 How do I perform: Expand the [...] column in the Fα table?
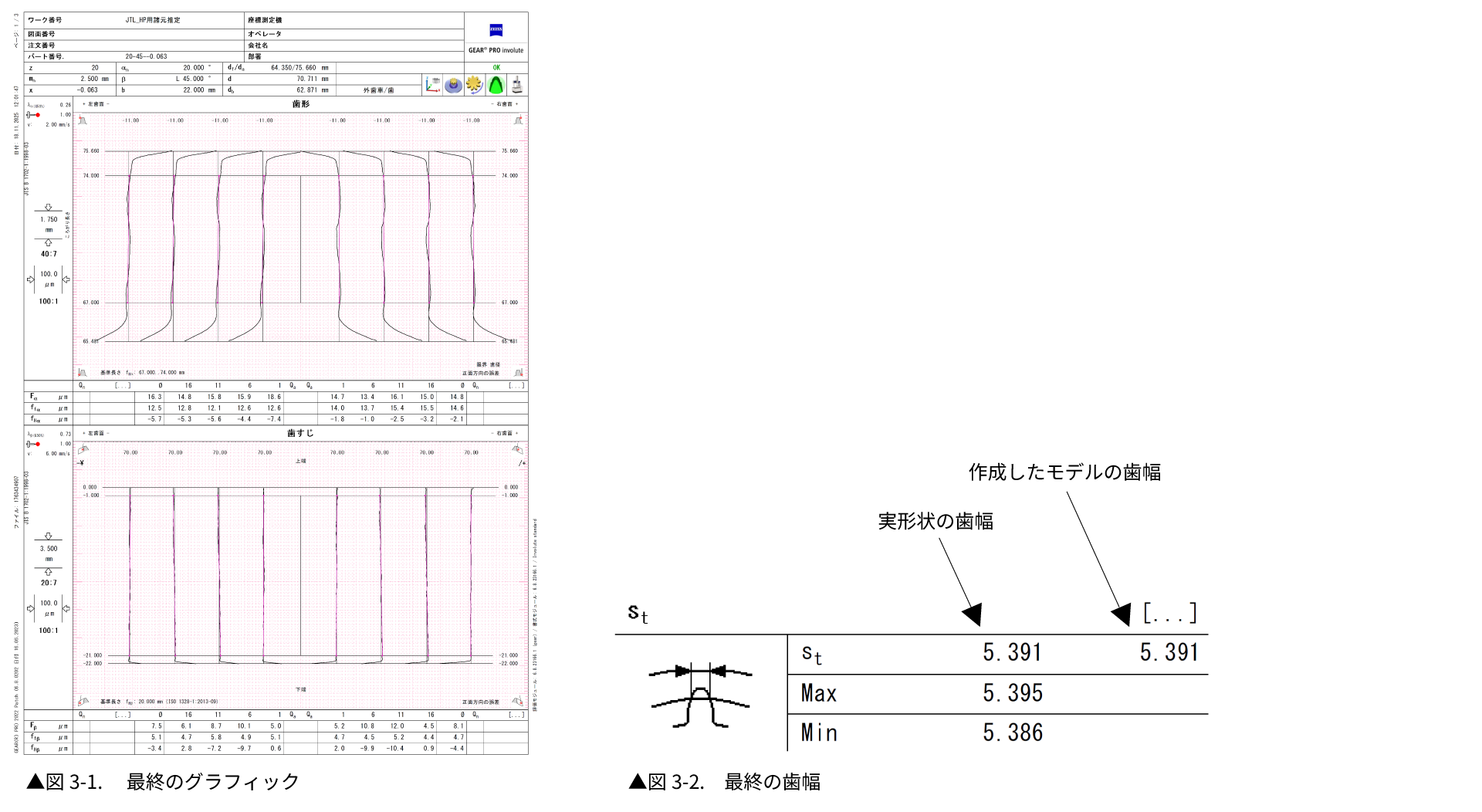coord(121,385)
